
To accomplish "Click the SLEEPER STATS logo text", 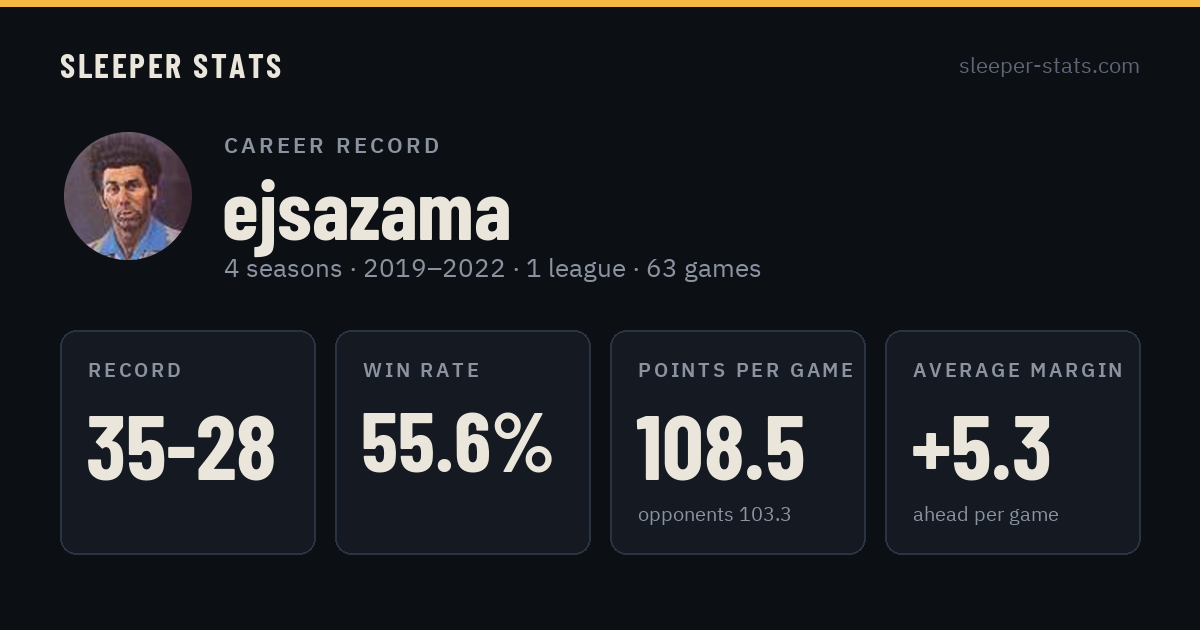I will pyautogui.click(x=171, y=67).
